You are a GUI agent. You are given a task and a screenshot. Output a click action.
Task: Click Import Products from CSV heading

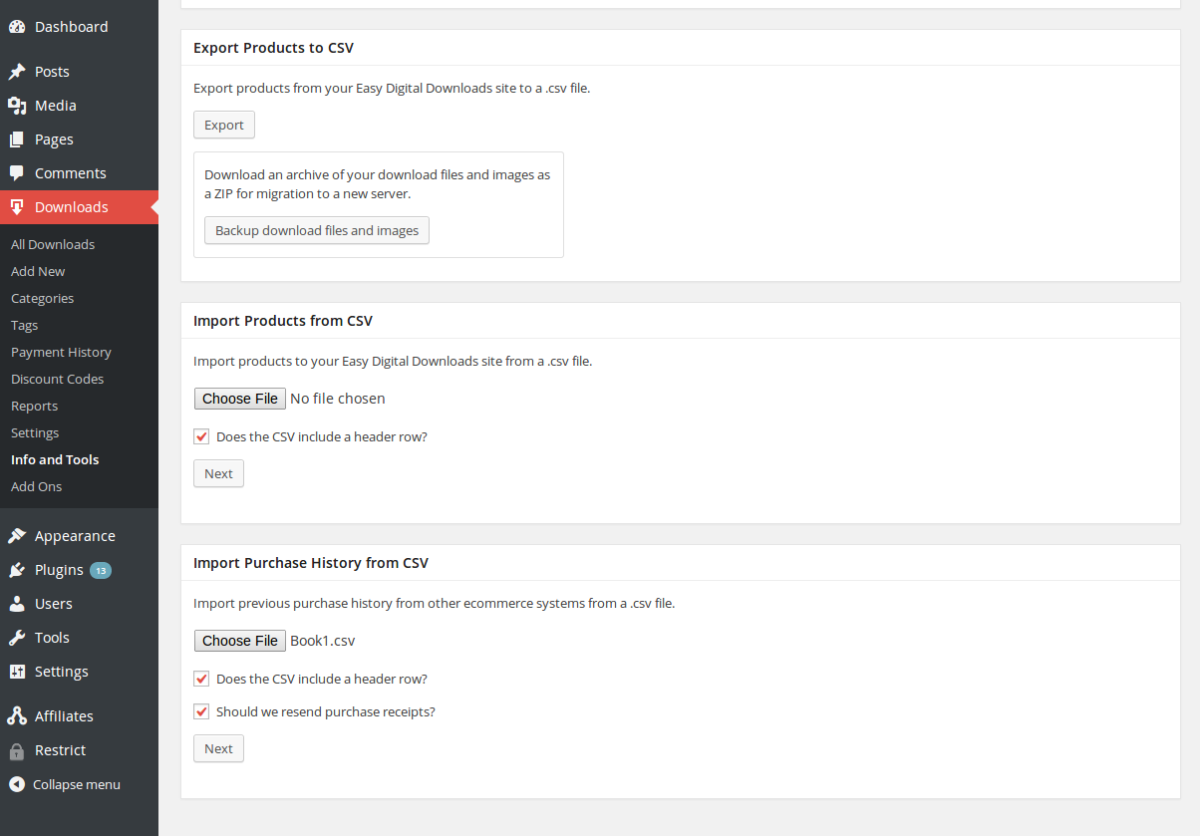pyautogui.click(x=283, y=321)
